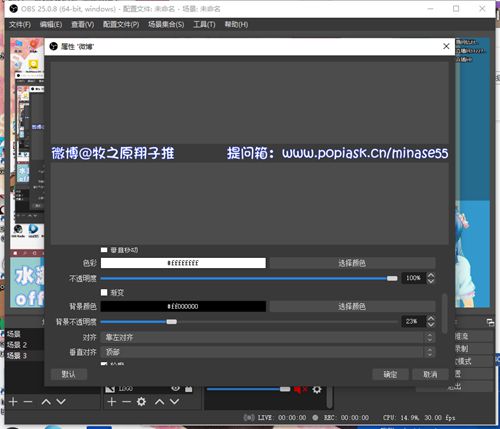Open the 查看(V) menu

(83, 24)
